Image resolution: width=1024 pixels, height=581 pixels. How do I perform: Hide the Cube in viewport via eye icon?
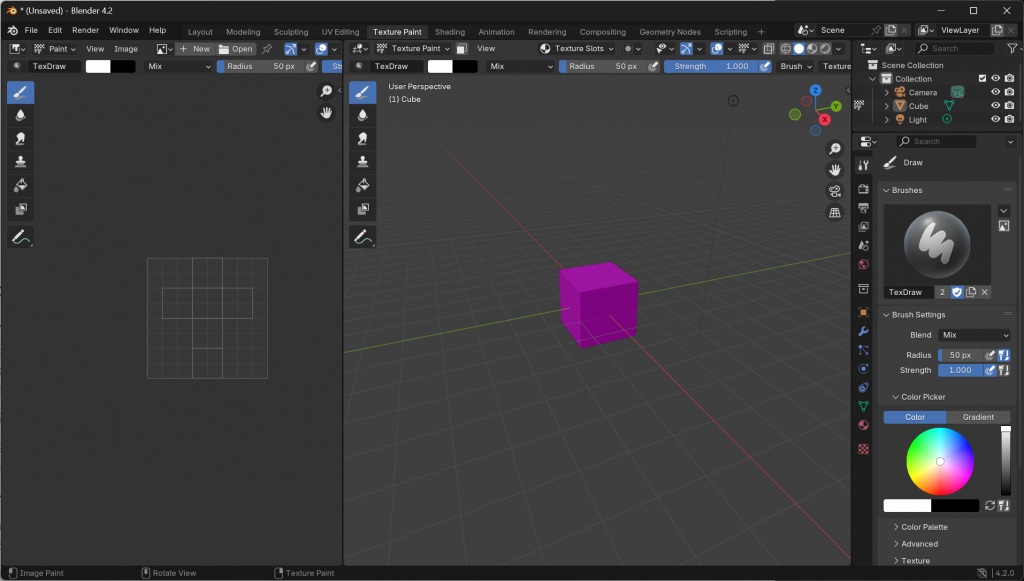pyautogui.click(x=995, y=106)
